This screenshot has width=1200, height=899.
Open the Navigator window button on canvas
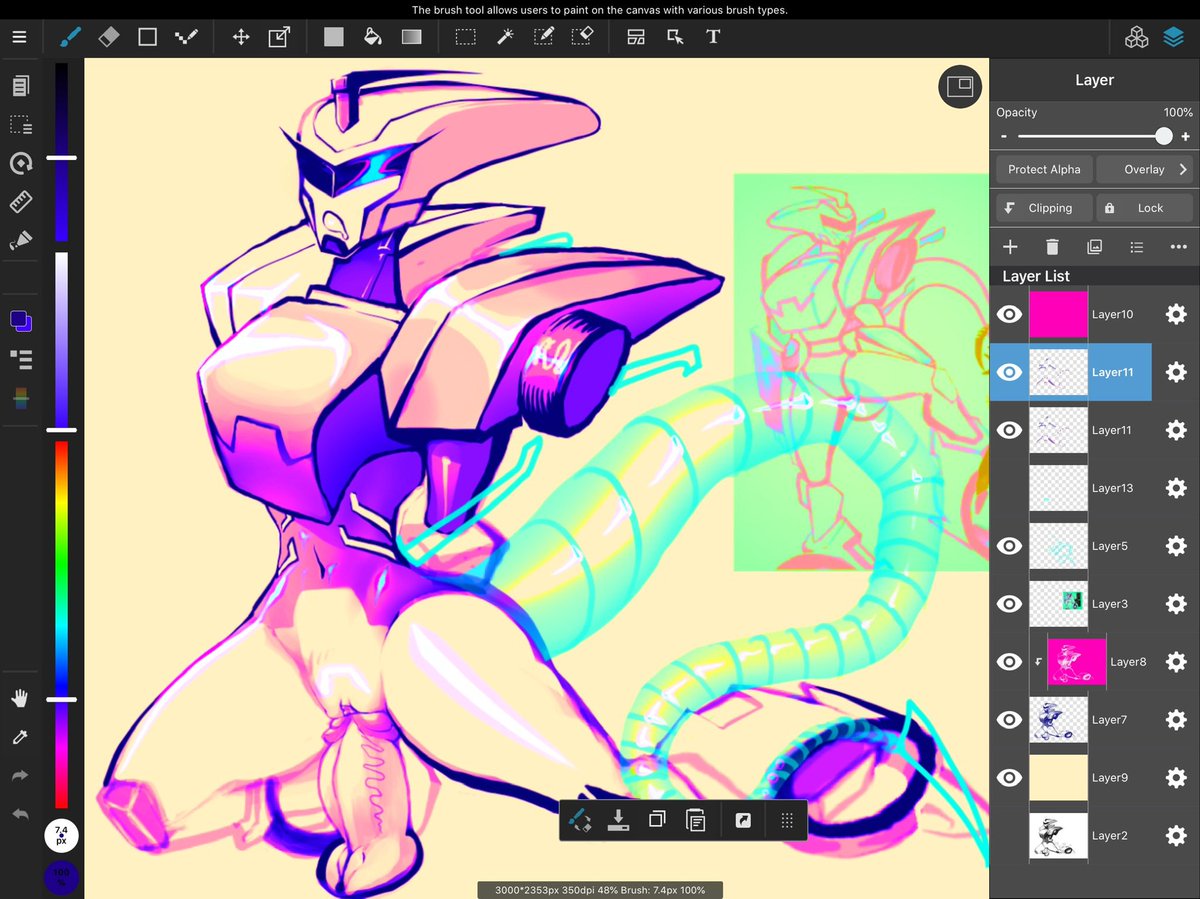click(x=960, y=86)
